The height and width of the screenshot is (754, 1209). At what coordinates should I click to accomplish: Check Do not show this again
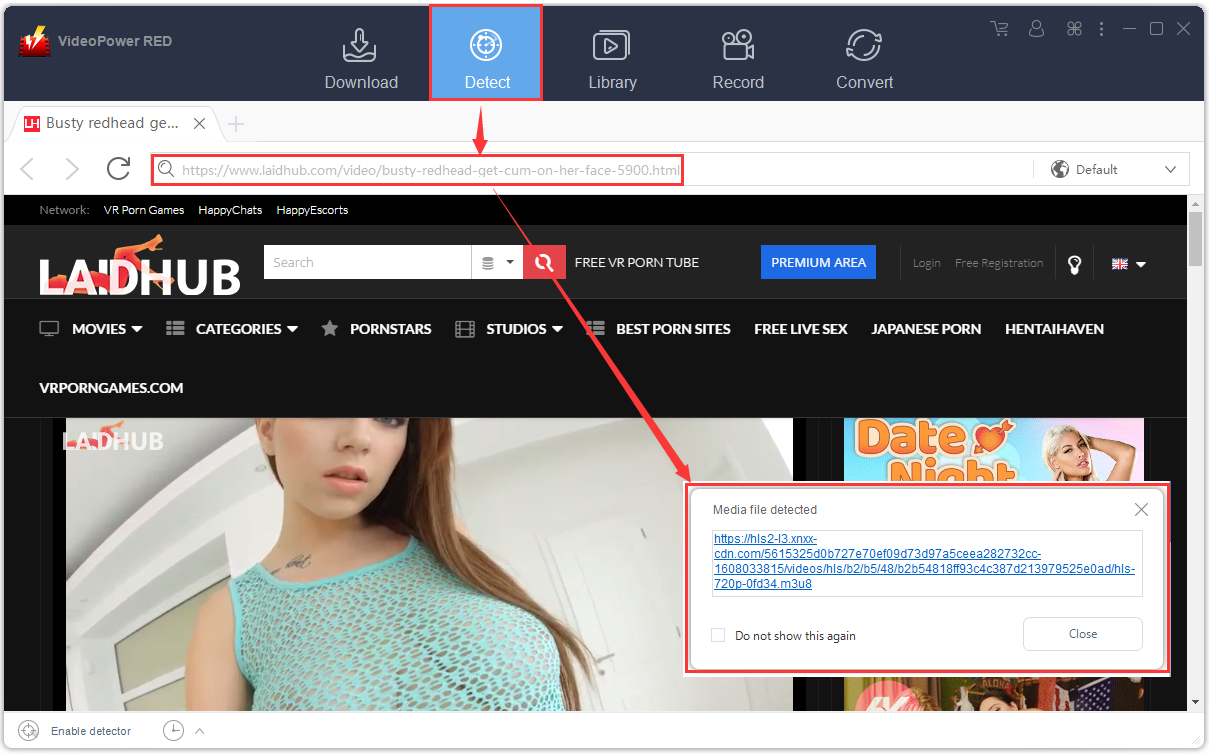pyautogui.click(x=717, y=635)
